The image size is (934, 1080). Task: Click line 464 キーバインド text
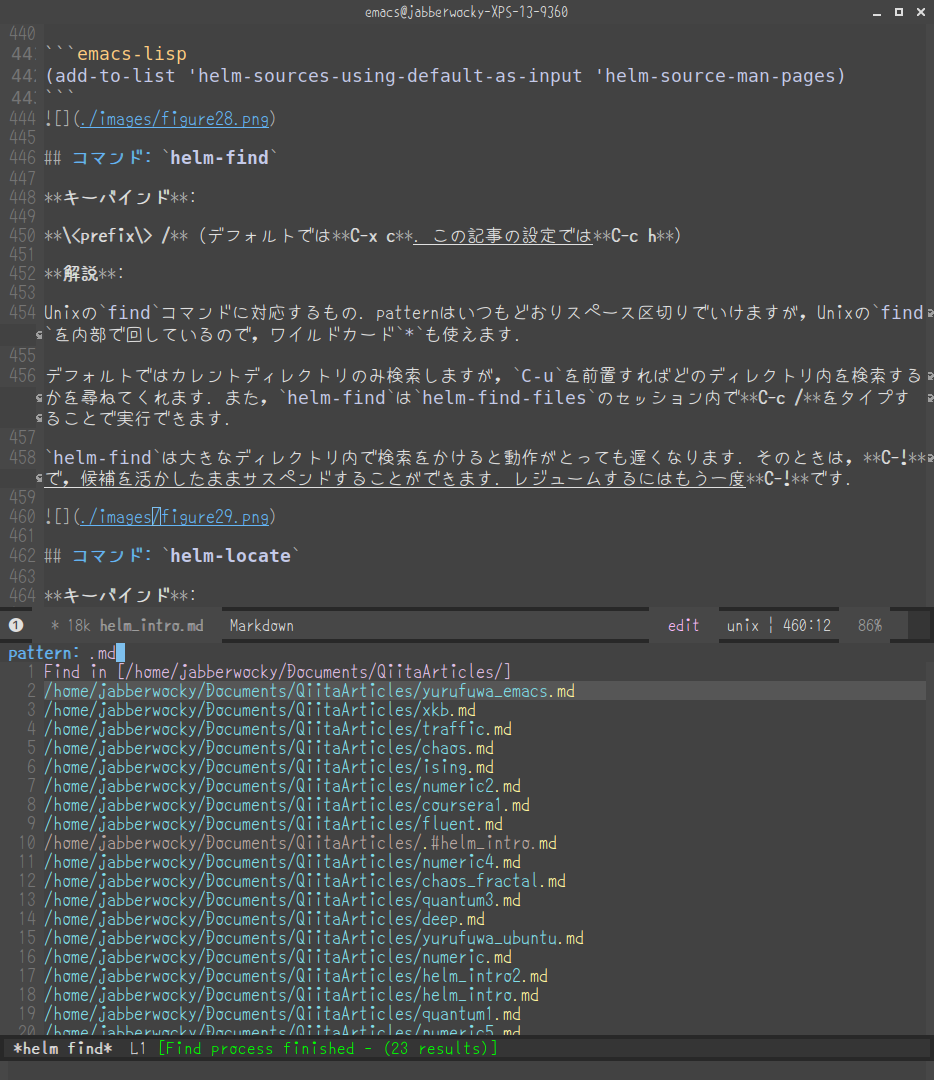tap(120, 595)
